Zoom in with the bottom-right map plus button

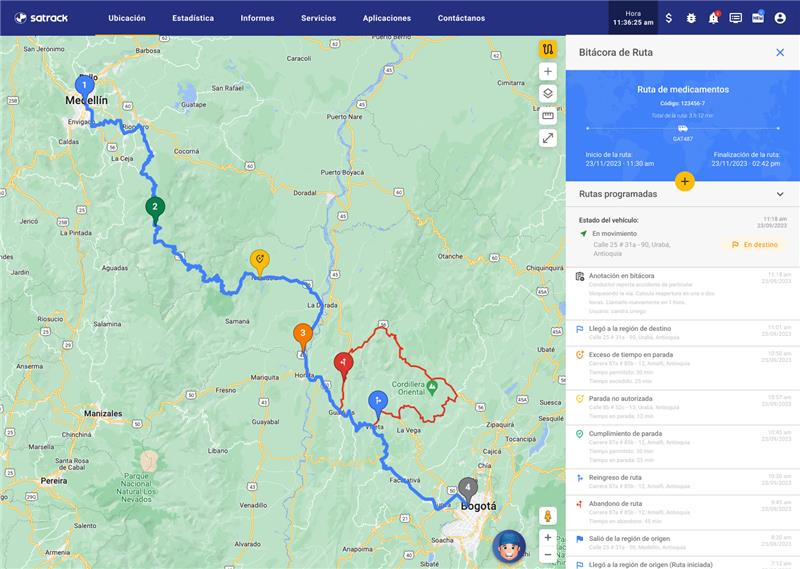pos(548,537)
